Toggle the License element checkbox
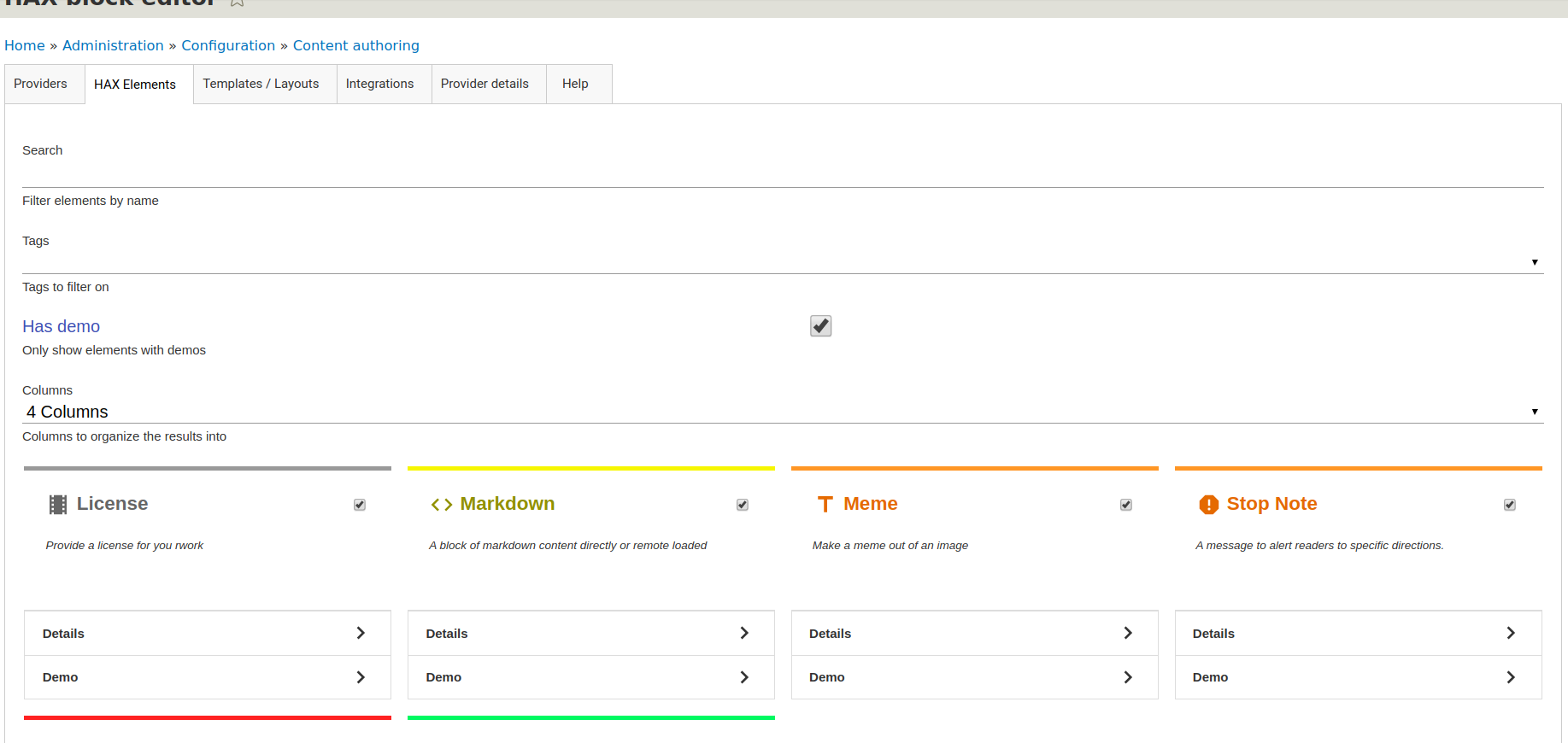Image resolution: width=1568 pixels, height=743 pixels. pos(360,505)
